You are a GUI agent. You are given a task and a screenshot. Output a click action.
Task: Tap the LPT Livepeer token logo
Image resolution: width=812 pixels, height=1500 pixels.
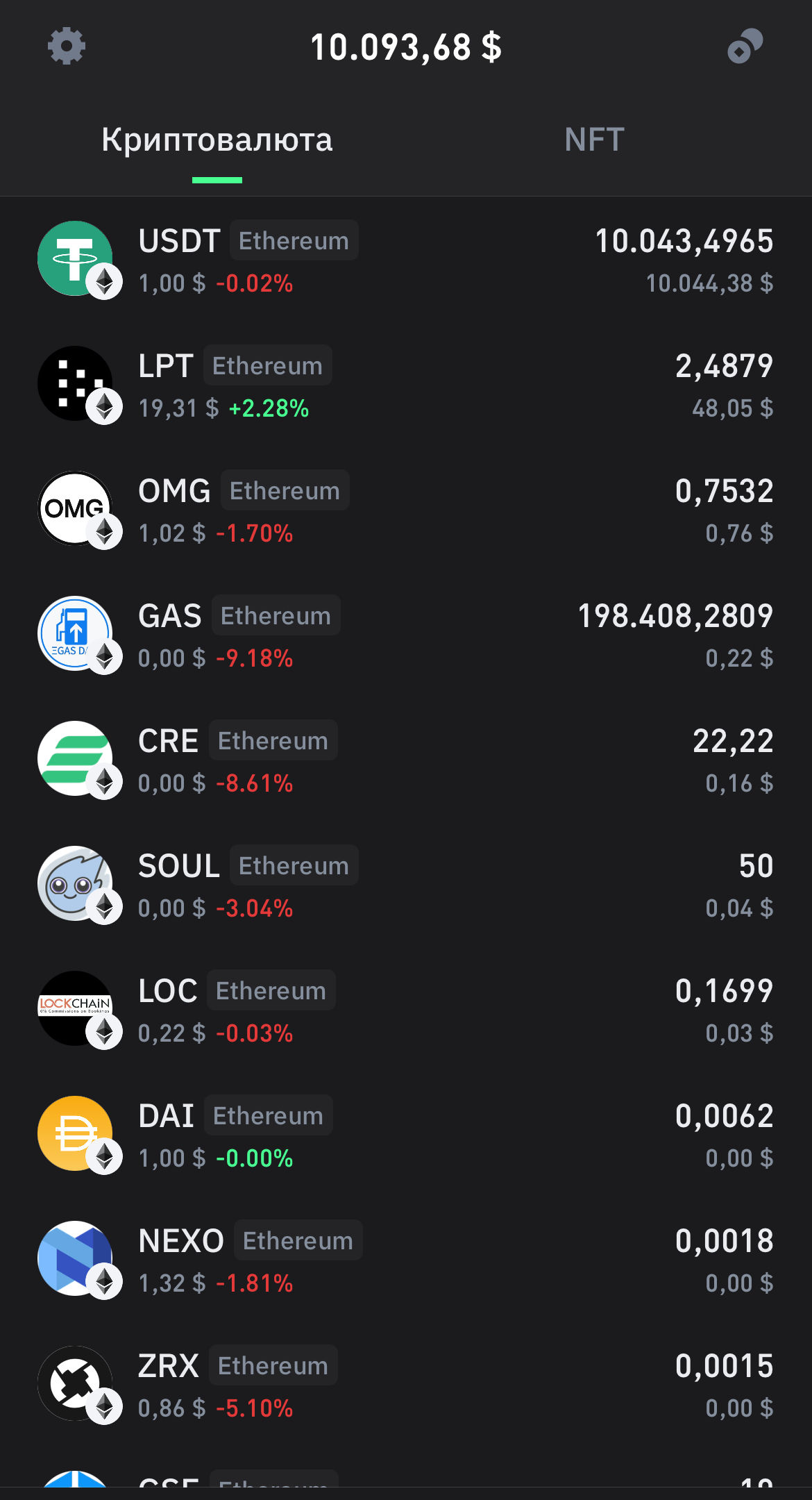75,383
